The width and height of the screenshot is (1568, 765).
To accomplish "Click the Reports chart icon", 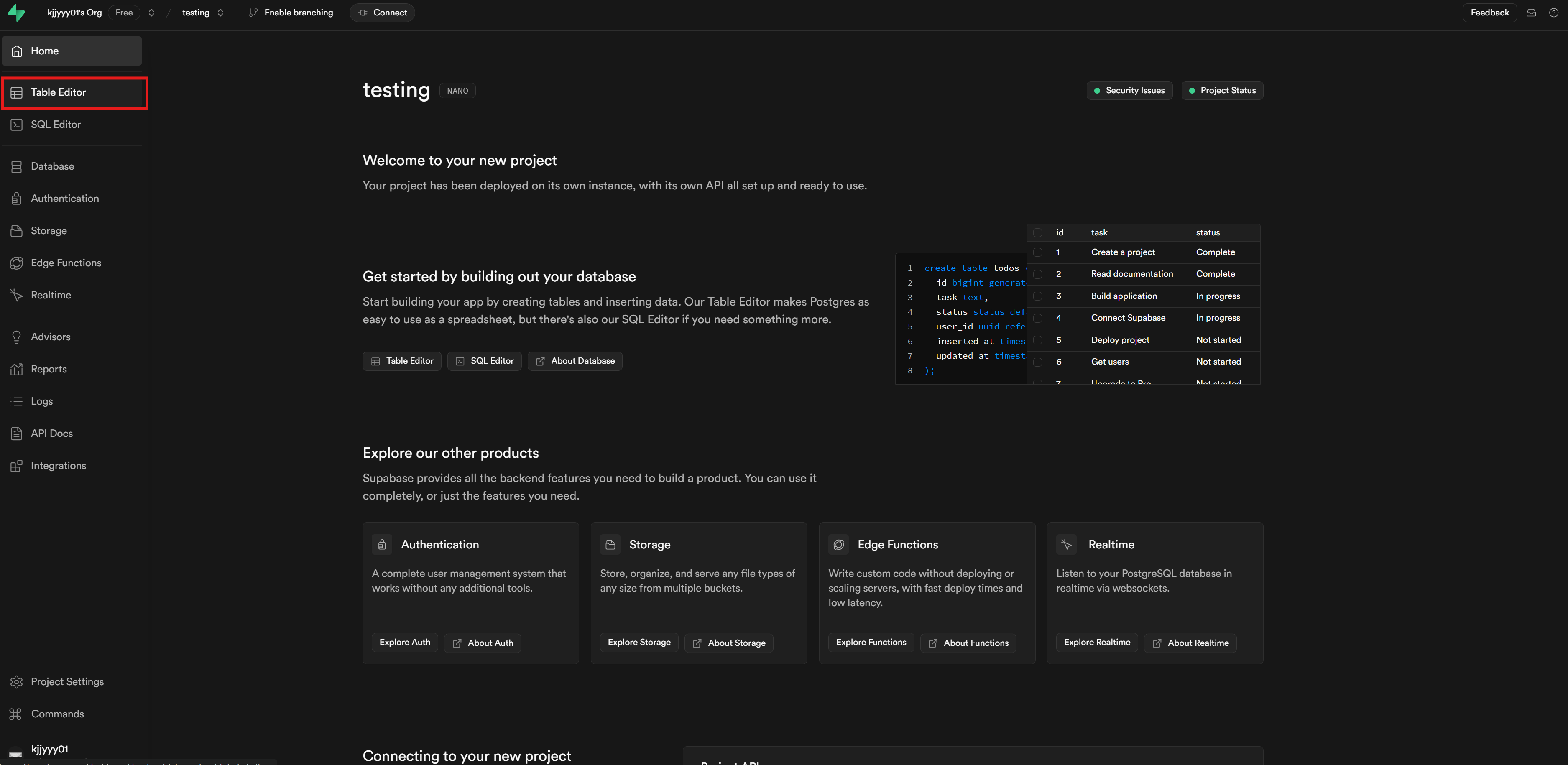I will click(16, 370).
